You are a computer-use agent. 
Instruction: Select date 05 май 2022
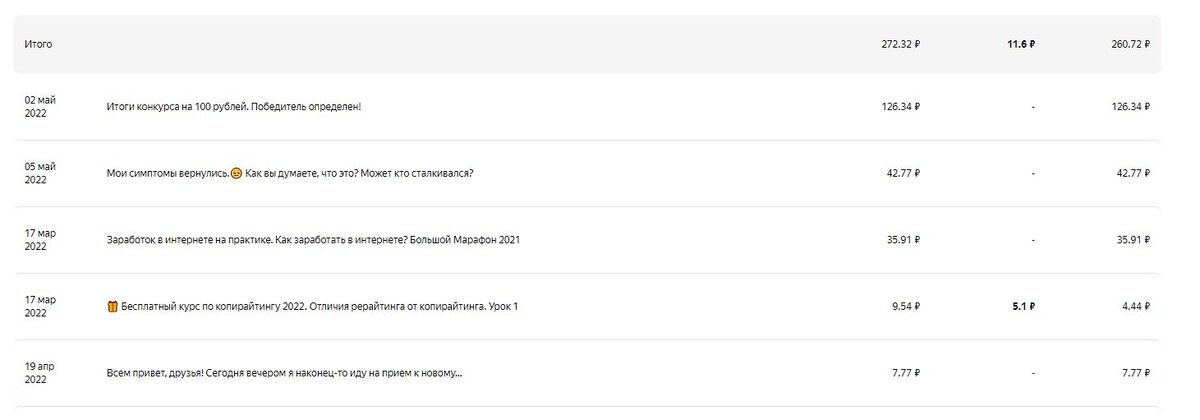[x=40, y=173]
